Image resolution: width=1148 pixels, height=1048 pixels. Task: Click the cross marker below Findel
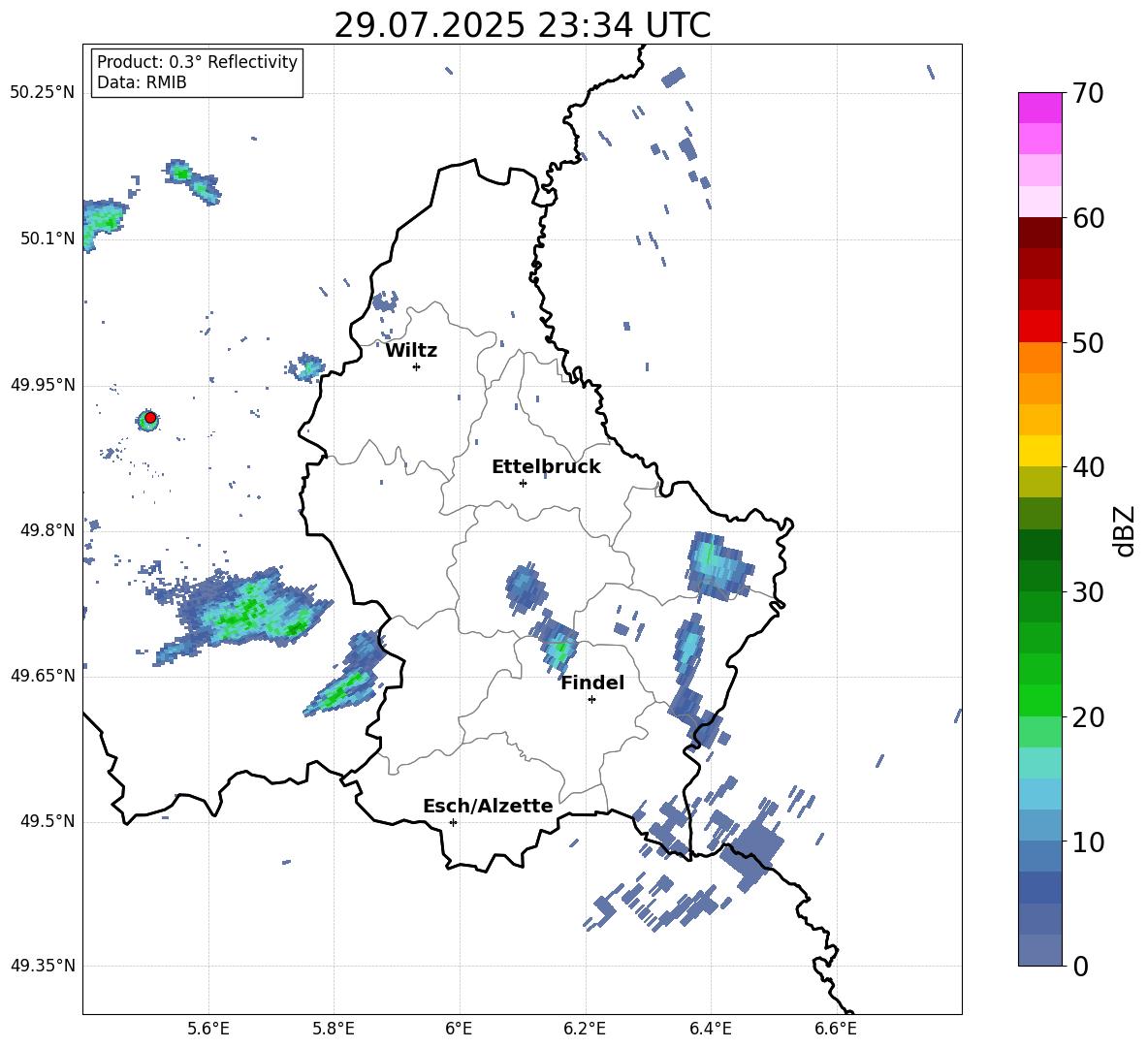[x=591, y=700]
